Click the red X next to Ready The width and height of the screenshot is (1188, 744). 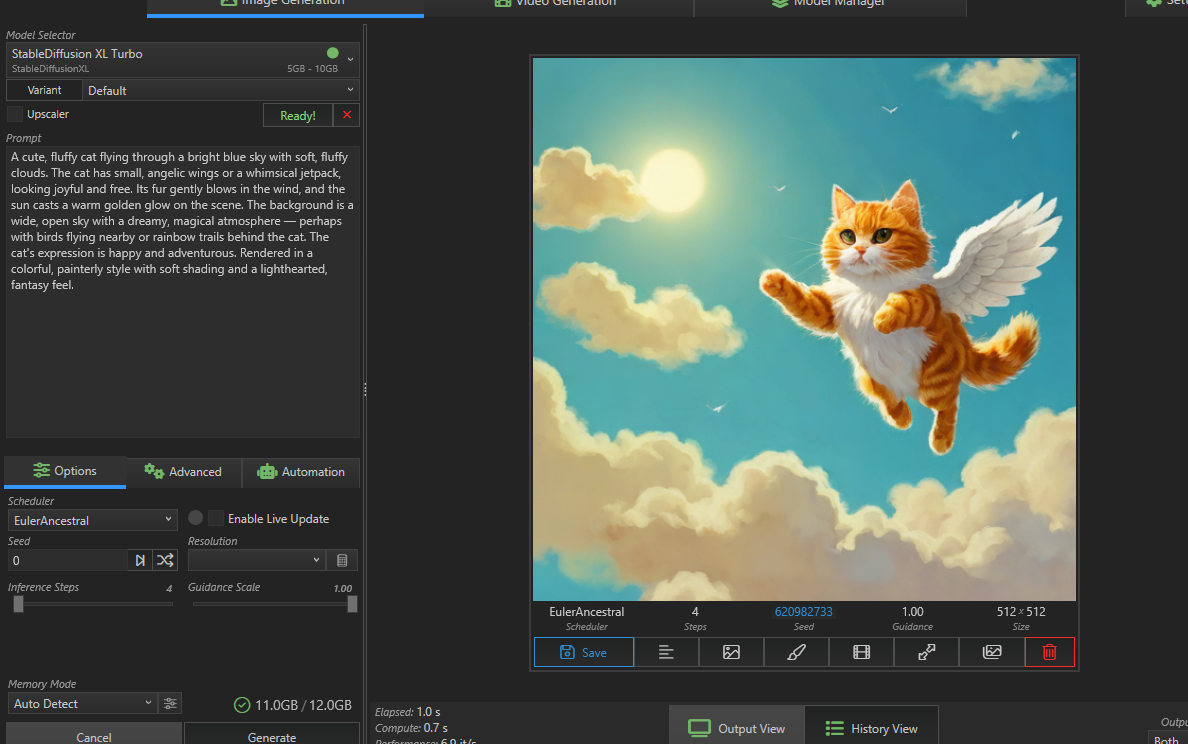[347, 115]
